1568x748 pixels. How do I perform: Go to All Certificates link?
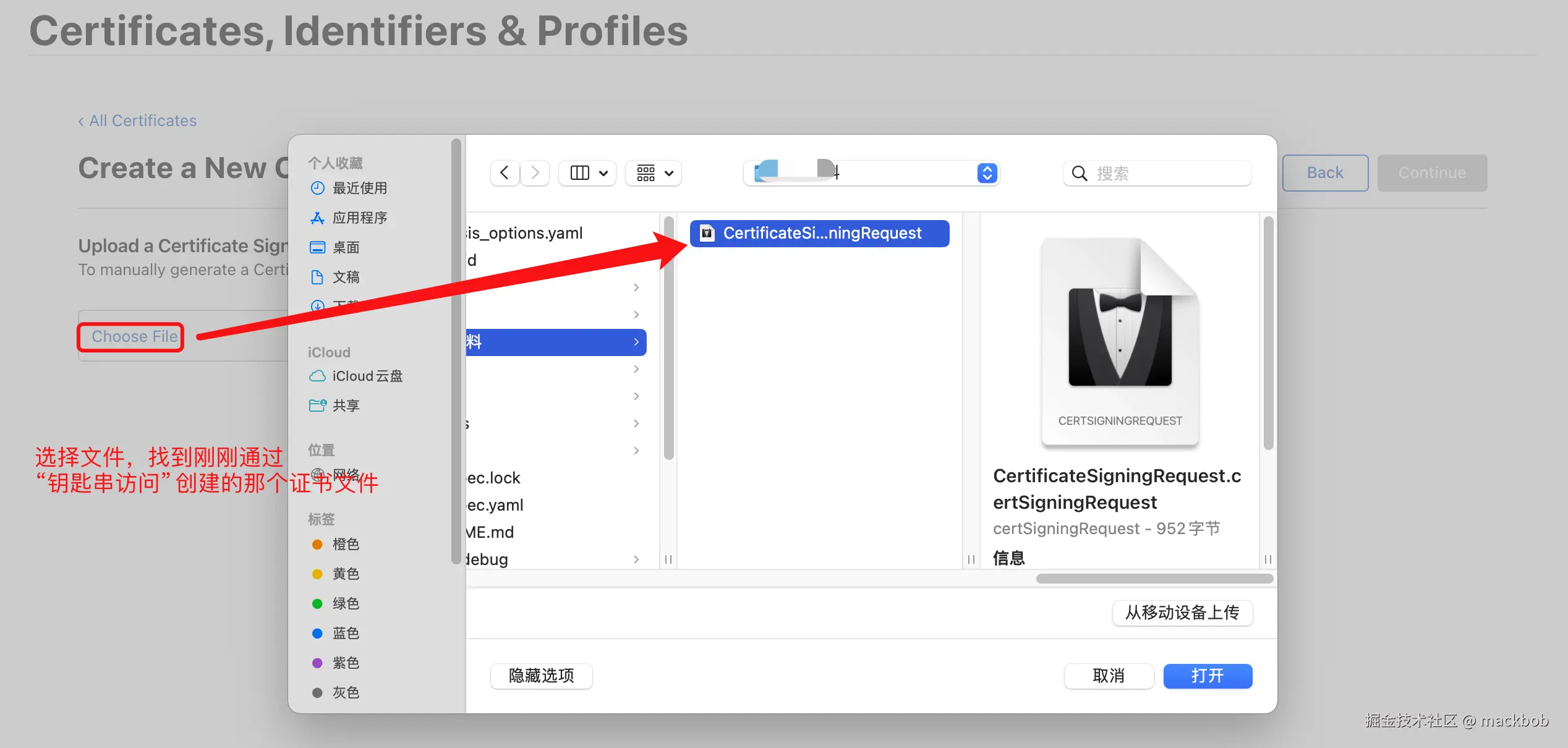click(137, 121)
